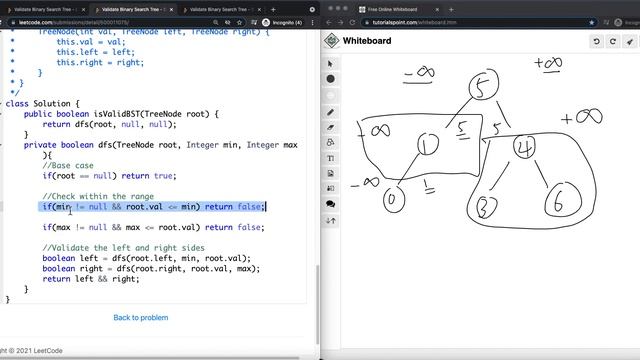
Task: Close the Free Online Whiteboard tab
Action: (x=437, y=9)
